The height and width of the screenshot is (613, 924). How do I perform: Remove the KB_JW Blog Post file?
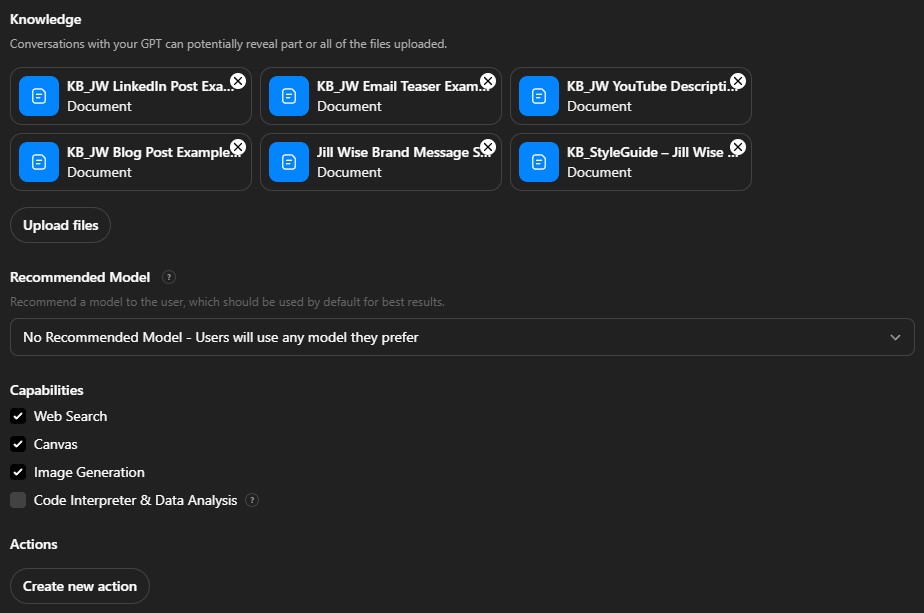point(238,147)
